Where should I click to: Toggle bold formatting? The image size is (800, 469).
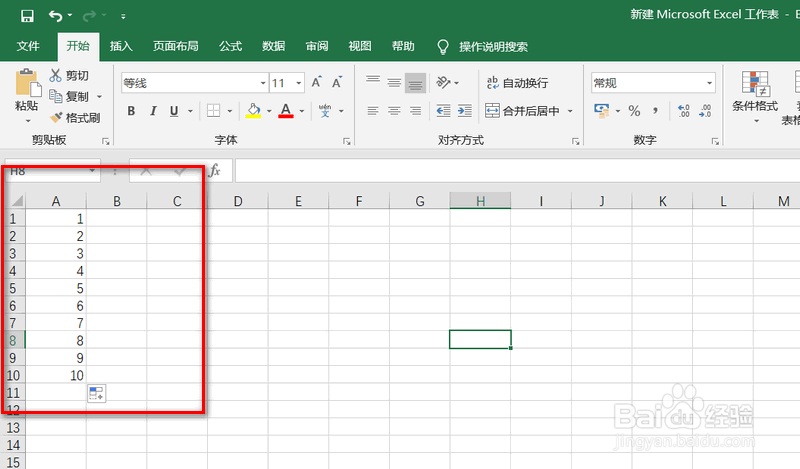pos(131,111)
